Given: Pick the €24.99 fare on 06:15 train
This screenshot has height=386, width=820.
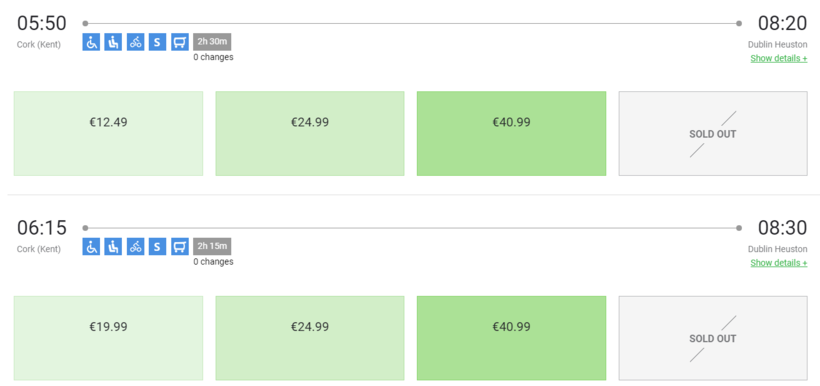Looking at the screenshot, I should [x=310, y=338].
